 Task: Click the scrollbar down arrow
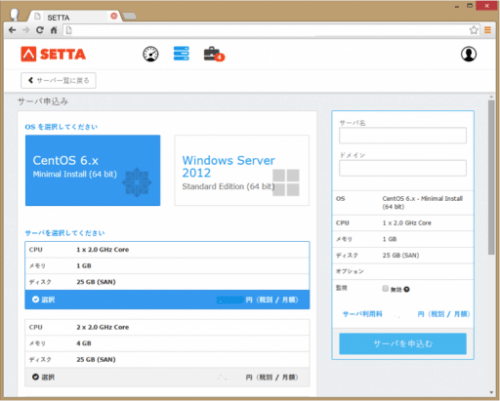491,392
